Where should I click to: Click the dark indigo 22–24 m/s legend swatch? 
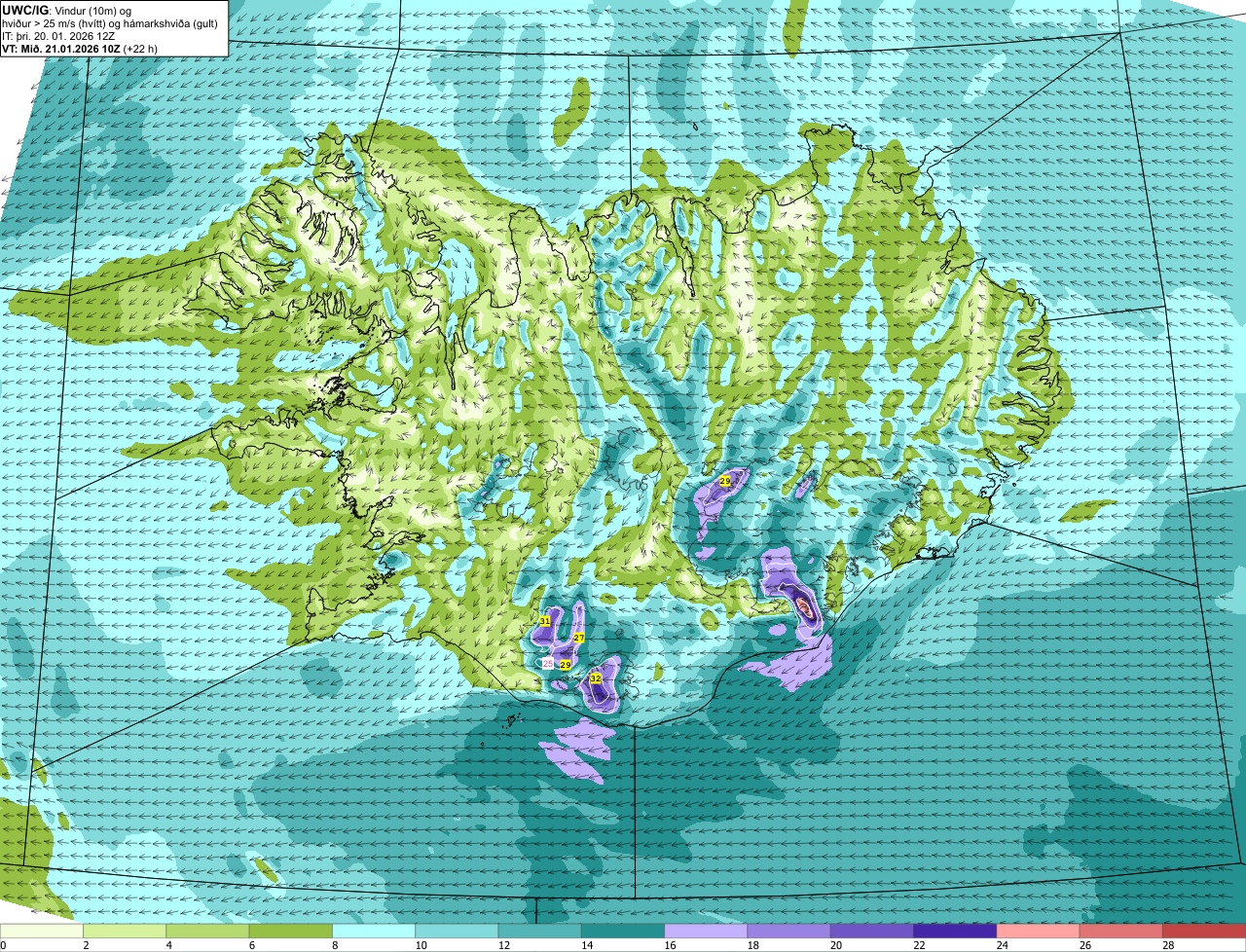pyautogui.click(x=955, y=931)
